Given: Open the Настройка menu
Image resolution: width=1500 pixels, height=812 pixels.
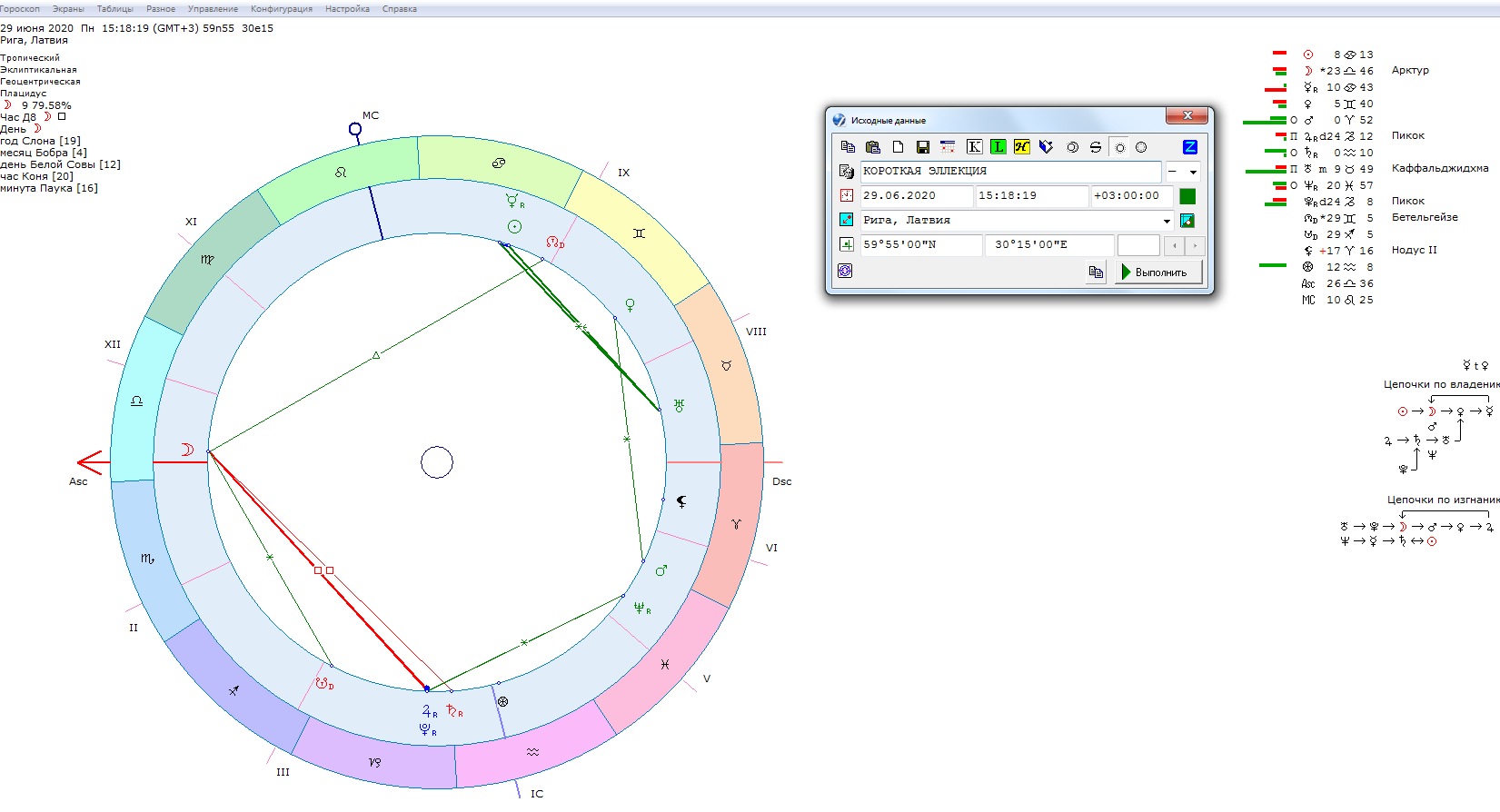Looking at the screenshot, I should (x=347, y=9).
